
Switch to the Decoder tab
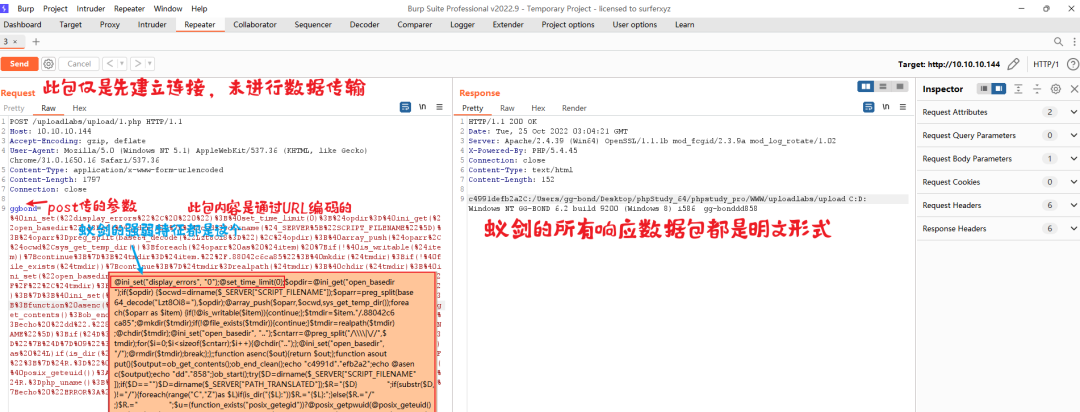(364, 25)
